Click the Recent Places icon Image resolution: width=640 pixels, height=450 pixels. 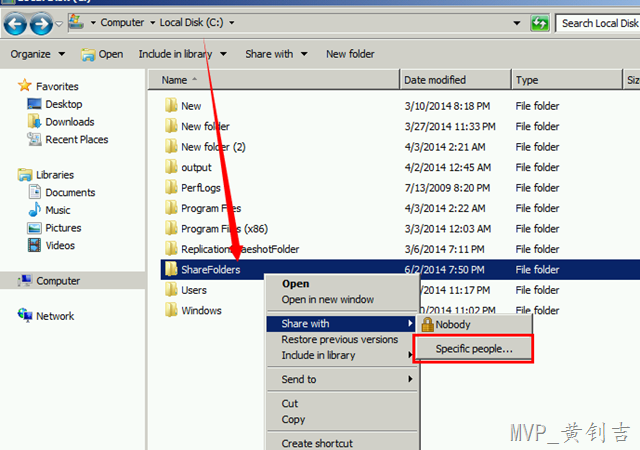[x=34, y=139]
